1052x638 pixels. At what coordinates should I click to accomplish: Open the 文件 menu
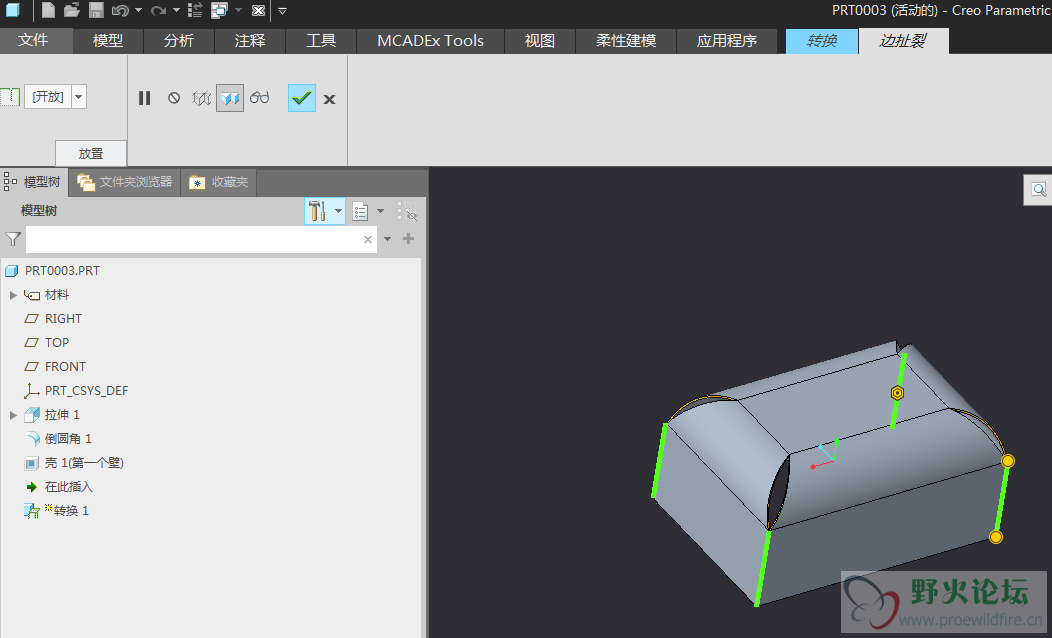coord(33,40)
